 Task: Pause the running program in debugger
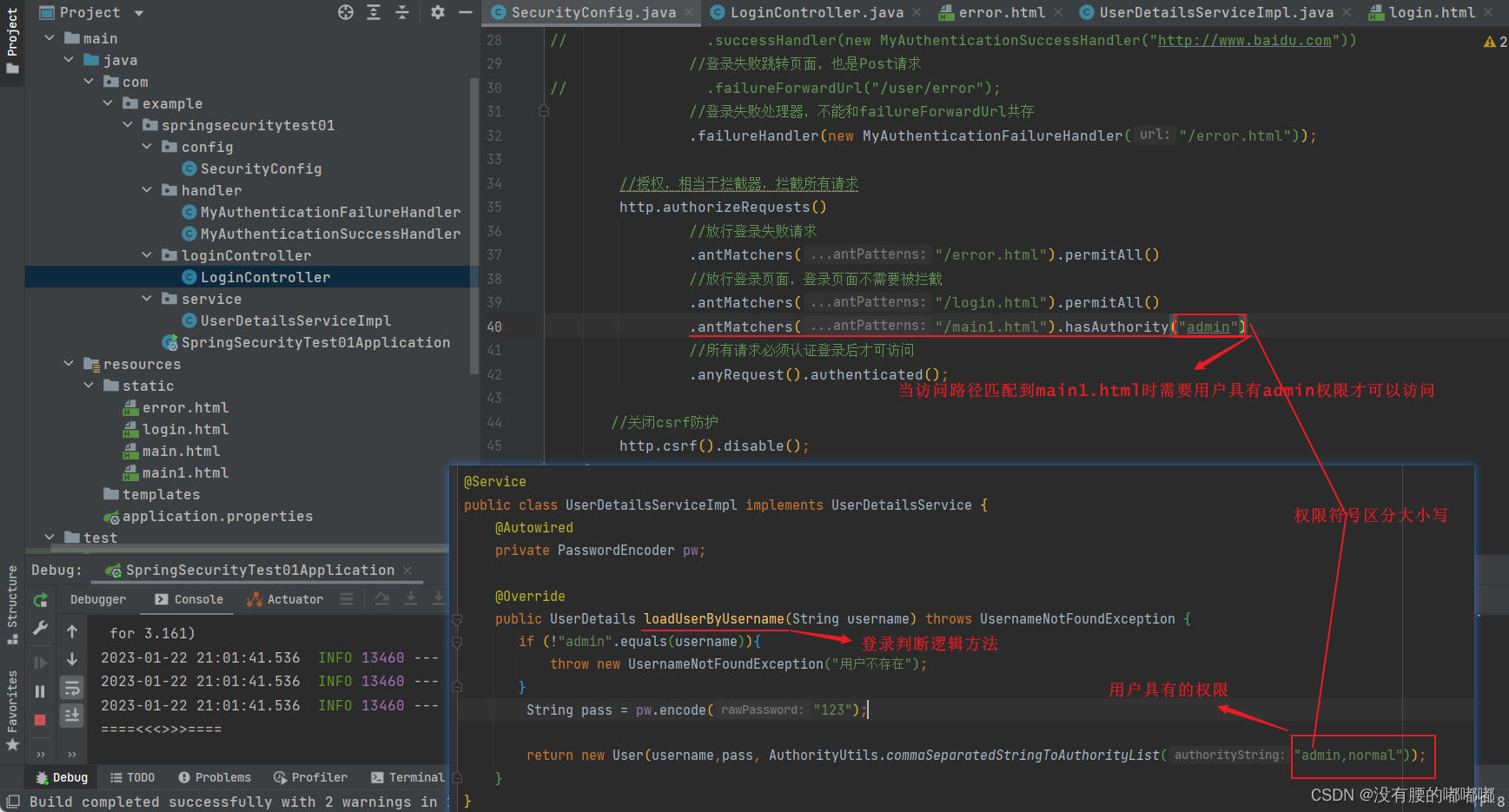point(40,691)
